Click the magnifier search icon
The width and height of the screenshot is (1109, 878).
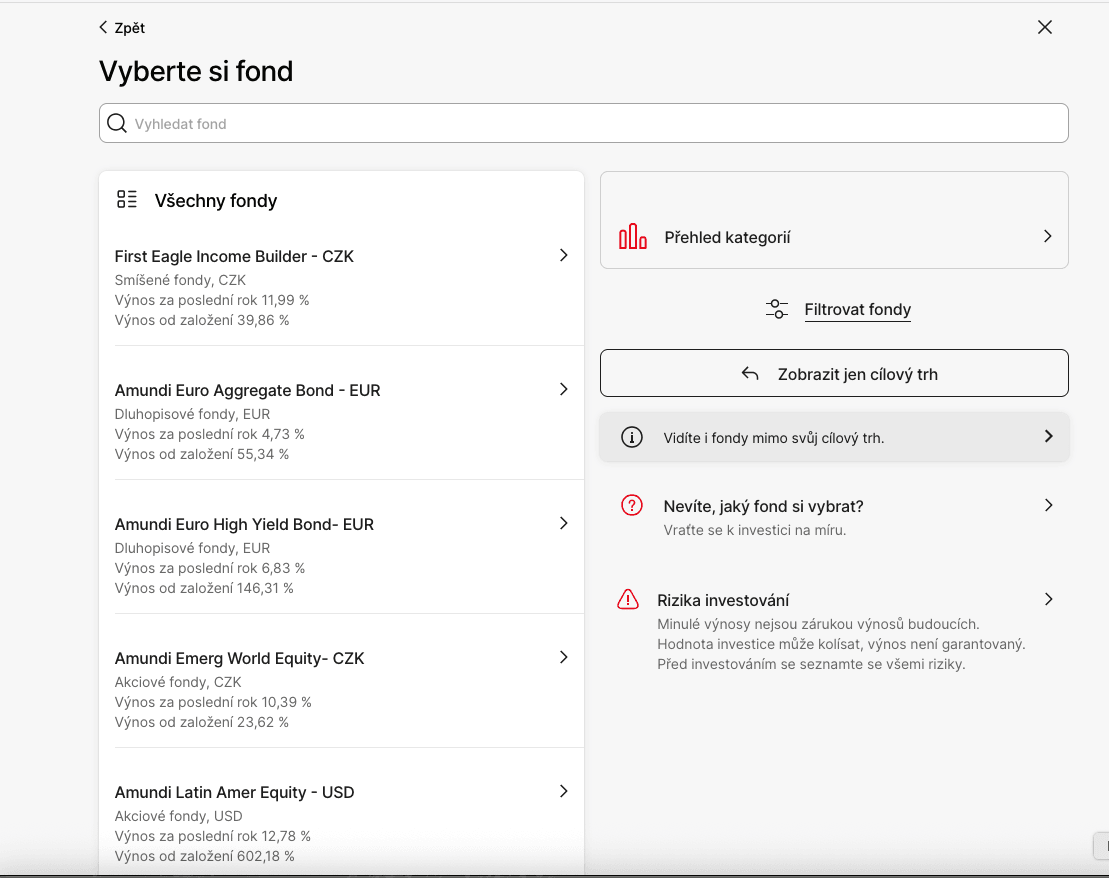coord(117,123)
